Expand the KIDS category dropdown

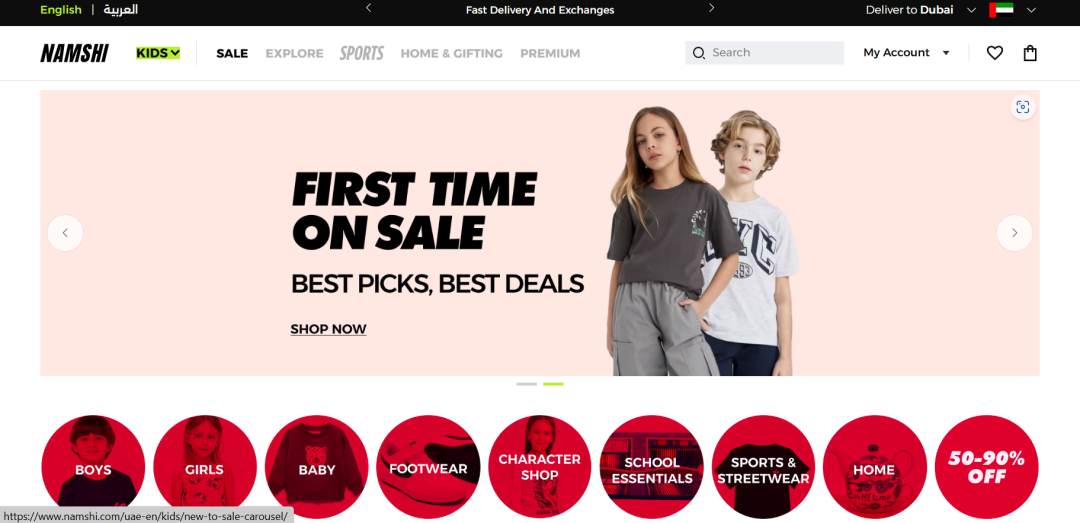pyautogui.click(x=158, y=53)
